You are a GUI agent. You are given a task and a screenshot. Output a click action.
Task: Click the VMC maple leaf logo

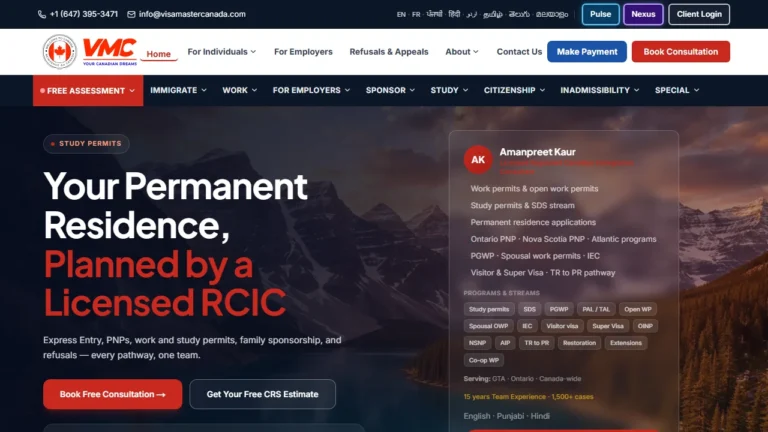pos(59,51)
